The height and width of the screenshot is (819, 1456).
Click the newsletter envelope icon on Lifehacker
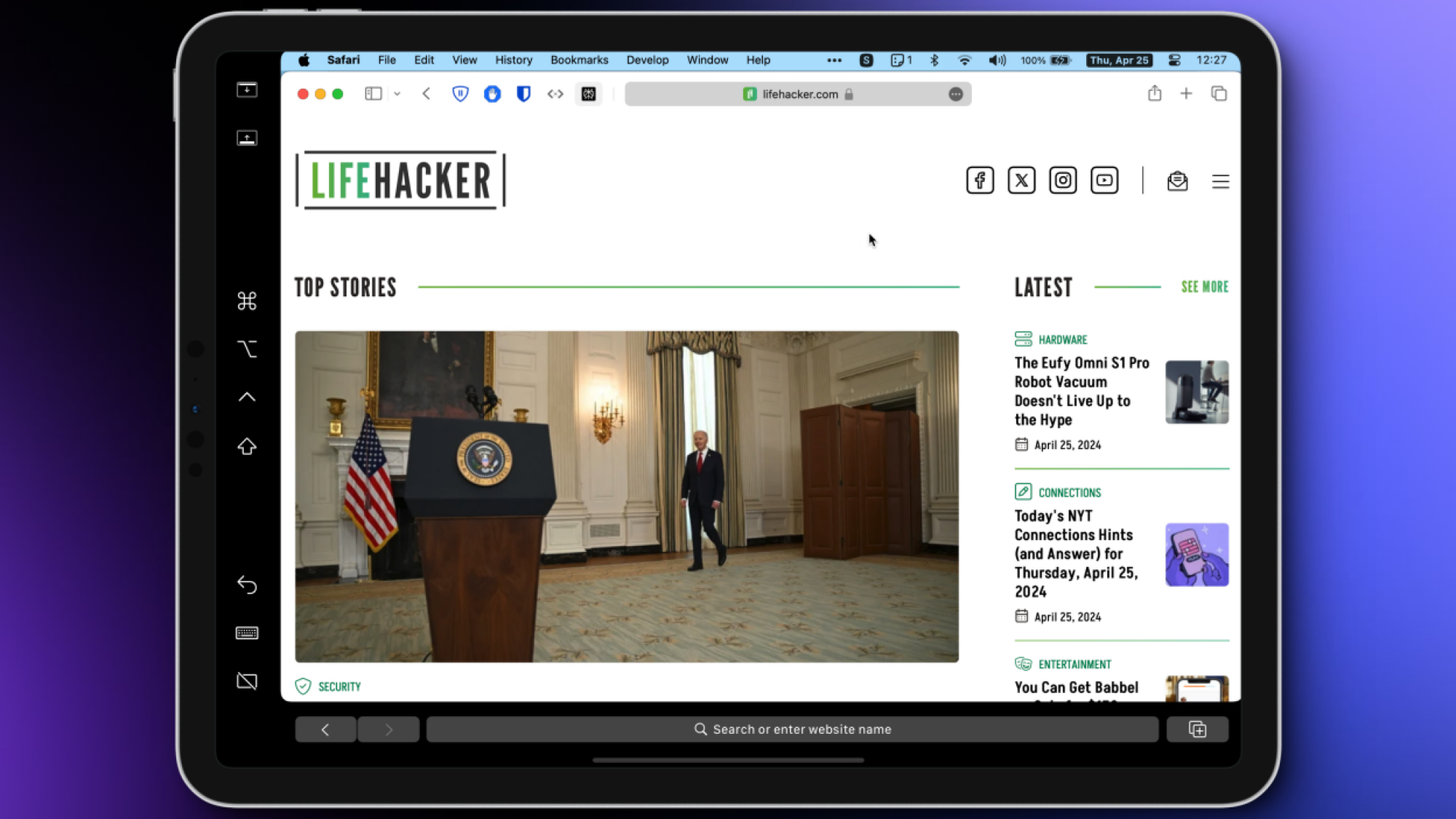pos(1178,181)
